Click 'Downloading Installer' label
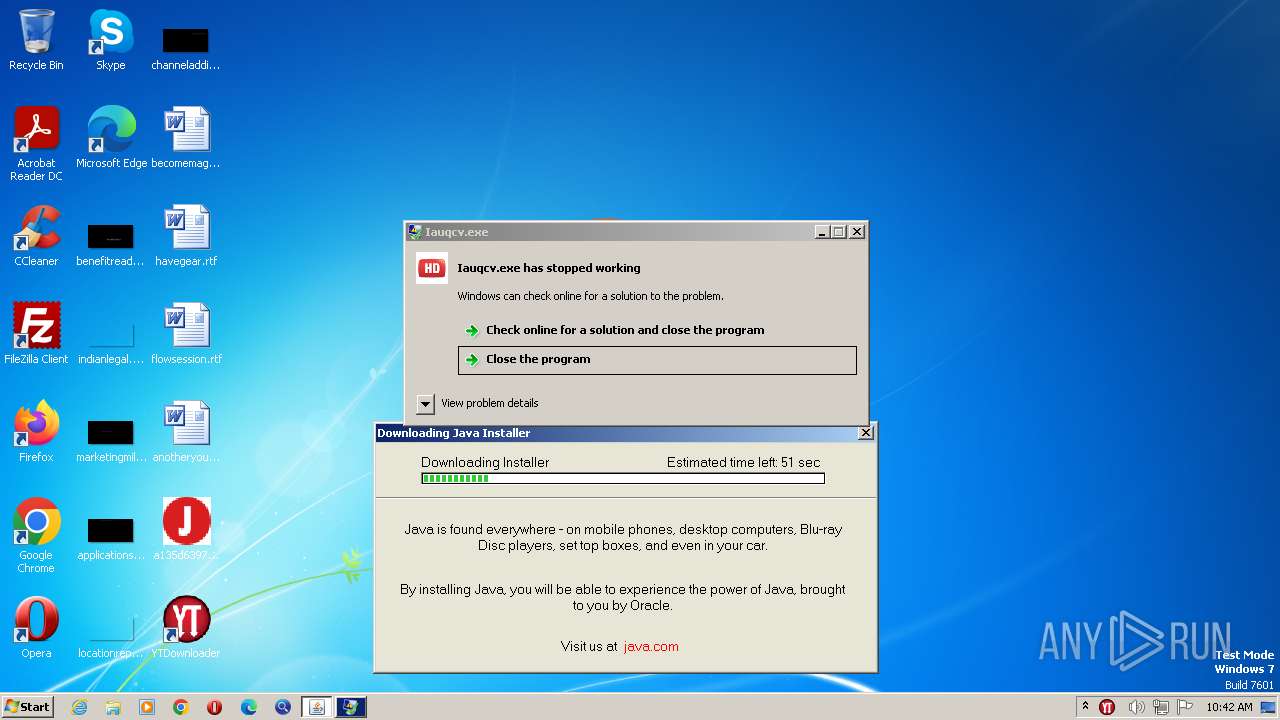 pyautogui.click(x=485, y=462)
